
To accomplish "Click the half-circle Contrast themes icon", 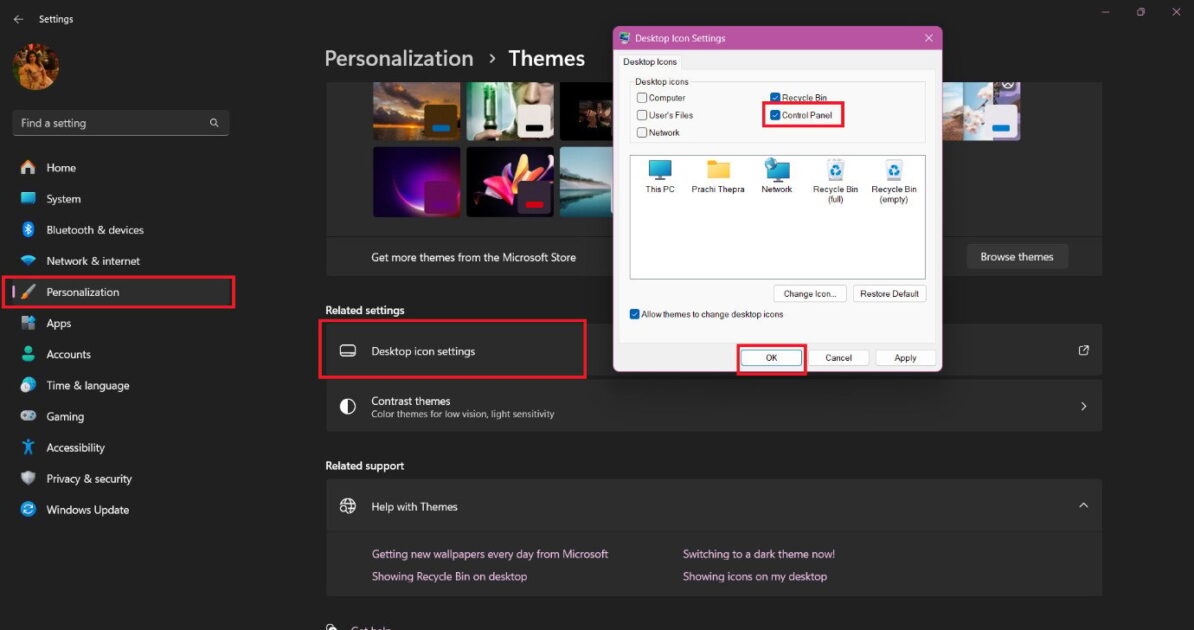I will click(x=348, y=406).
